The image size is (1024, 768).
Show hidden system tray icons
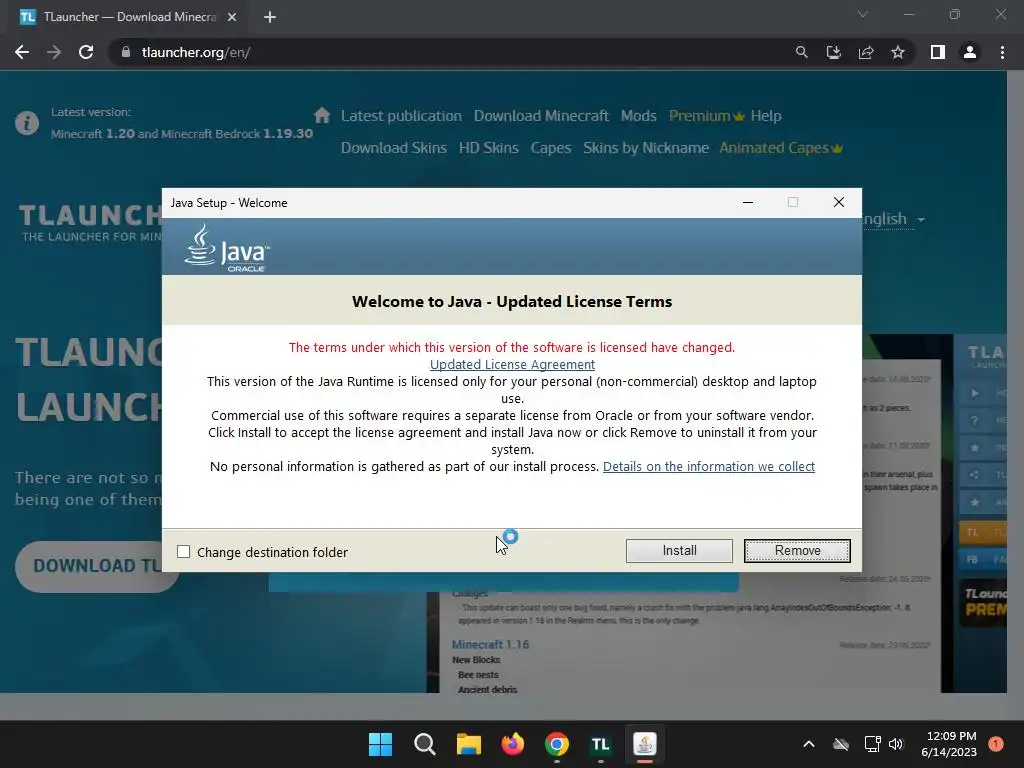(808, 744)
